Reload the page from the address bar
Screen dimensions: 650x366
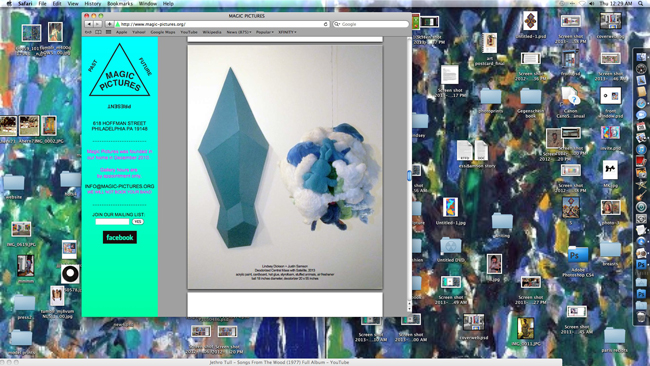point(325,24)
